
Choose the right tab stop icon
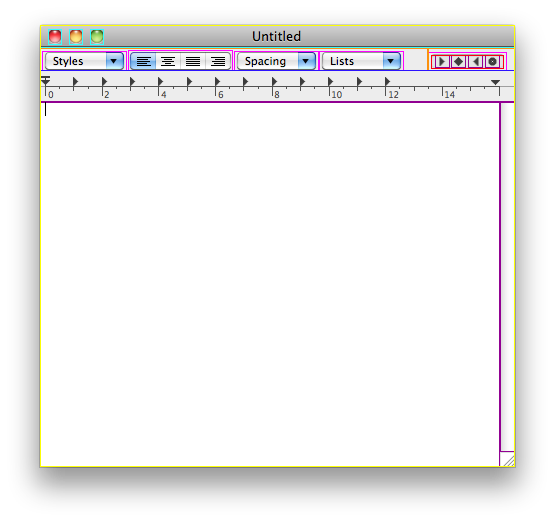476,62
